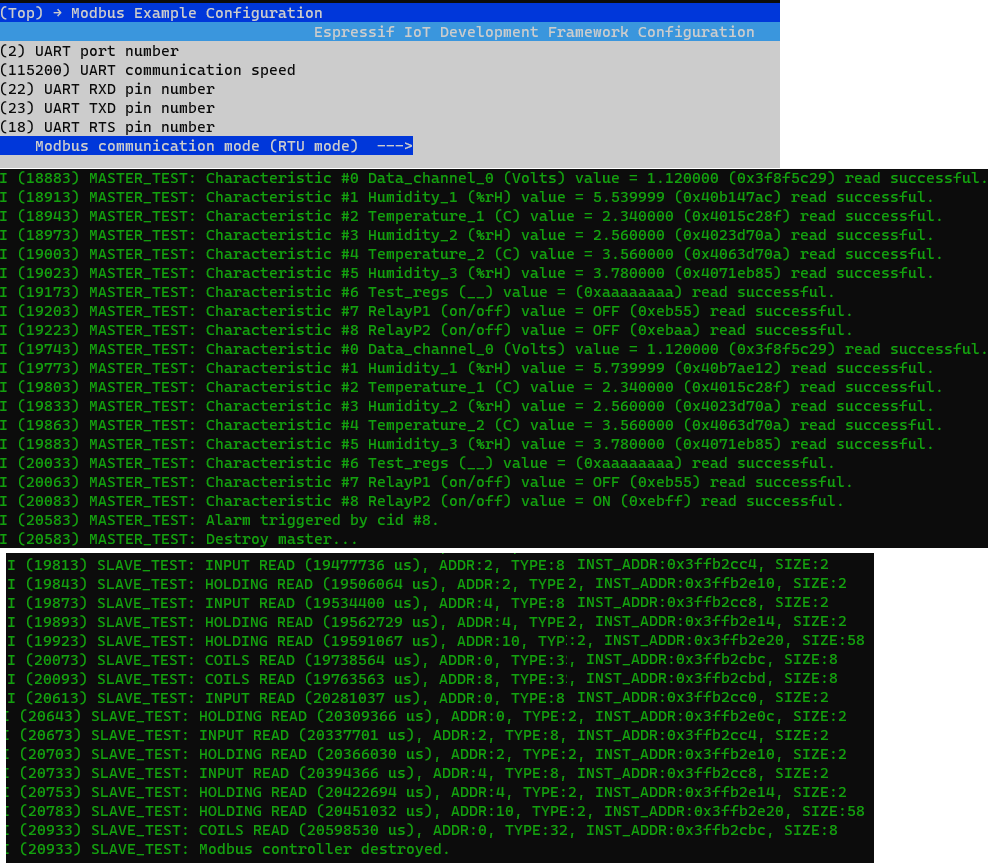The height and width of the screenshot is (863, 990).
Task: Click slave COILS READ line at (20073)
Action: pos(422,660)
